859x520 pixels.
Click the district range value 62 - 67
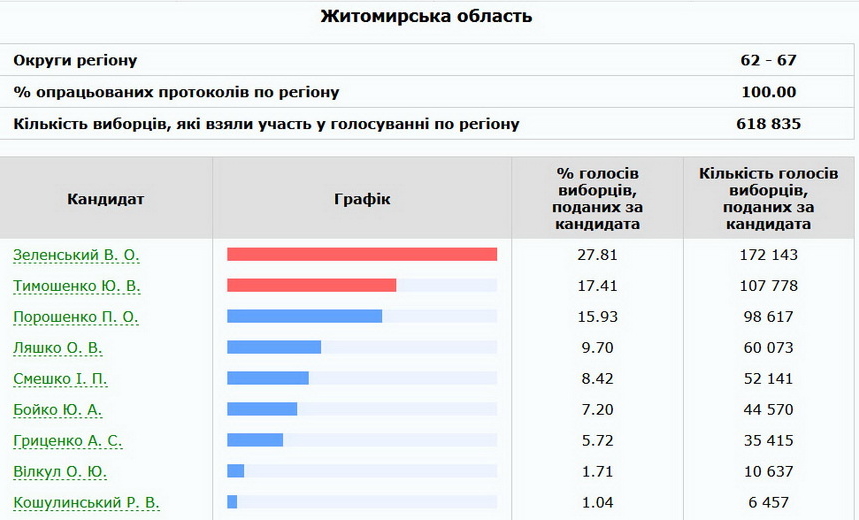768,60
